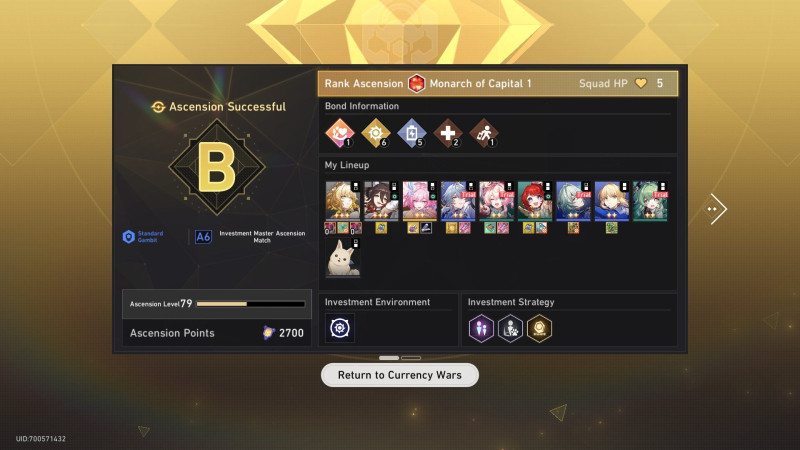This screenshot has width=800, height=450.
Task: Go to next page with right arrow
Action: [x=715, y=209]
